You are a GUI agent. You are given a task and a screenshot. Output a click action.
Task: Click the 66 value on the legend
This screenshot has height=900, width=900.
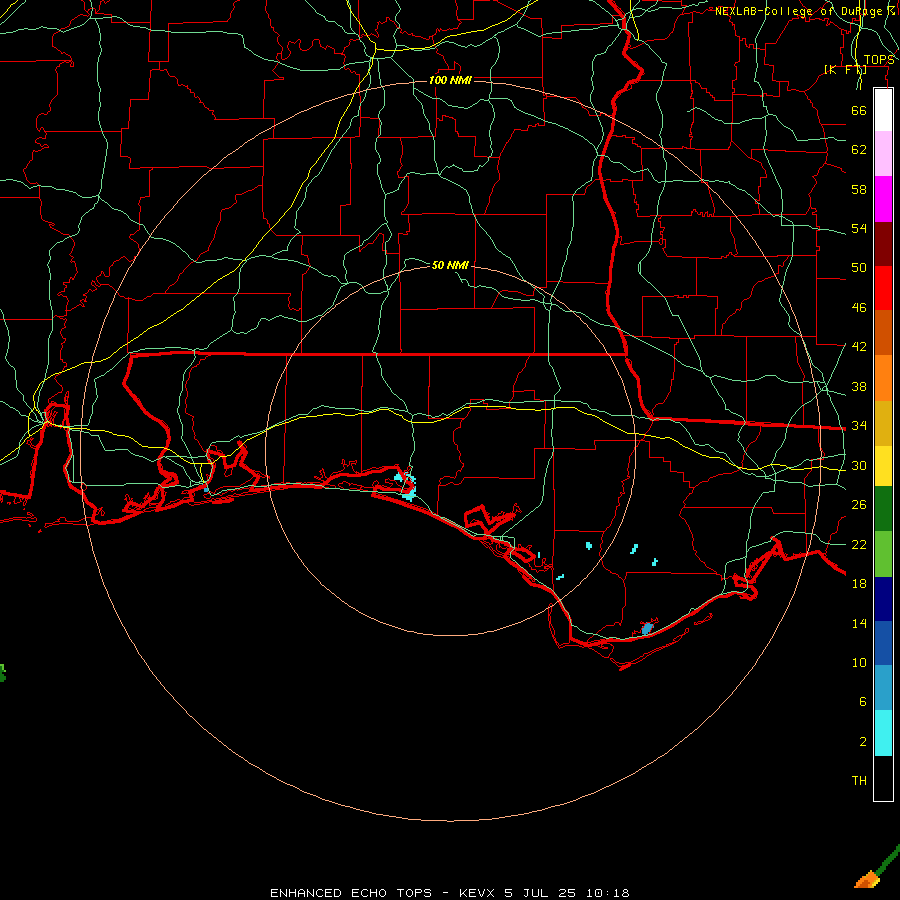tap(859, 110)
